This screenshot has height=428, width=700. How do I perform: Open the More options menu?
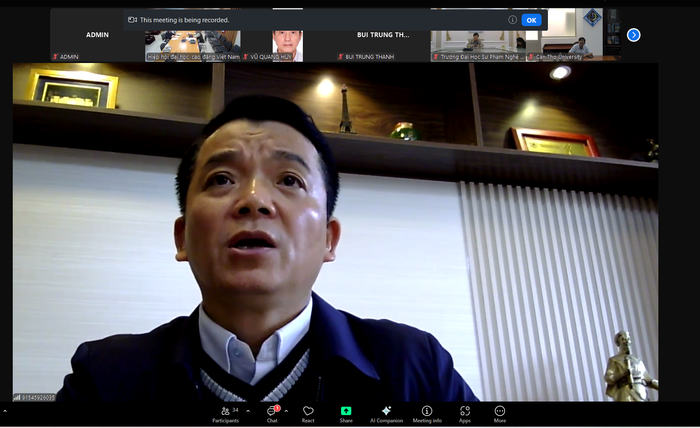(x=500, y=414)
